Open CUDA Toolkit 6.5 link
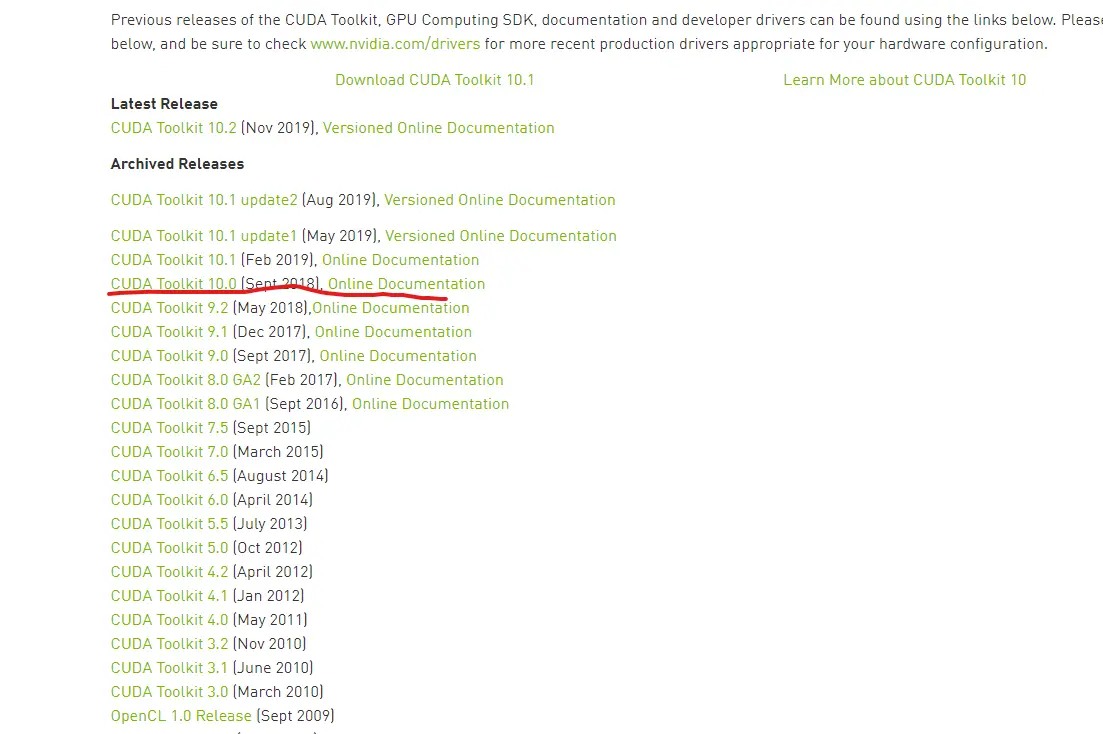1103x734 pixels. (170, 475)
